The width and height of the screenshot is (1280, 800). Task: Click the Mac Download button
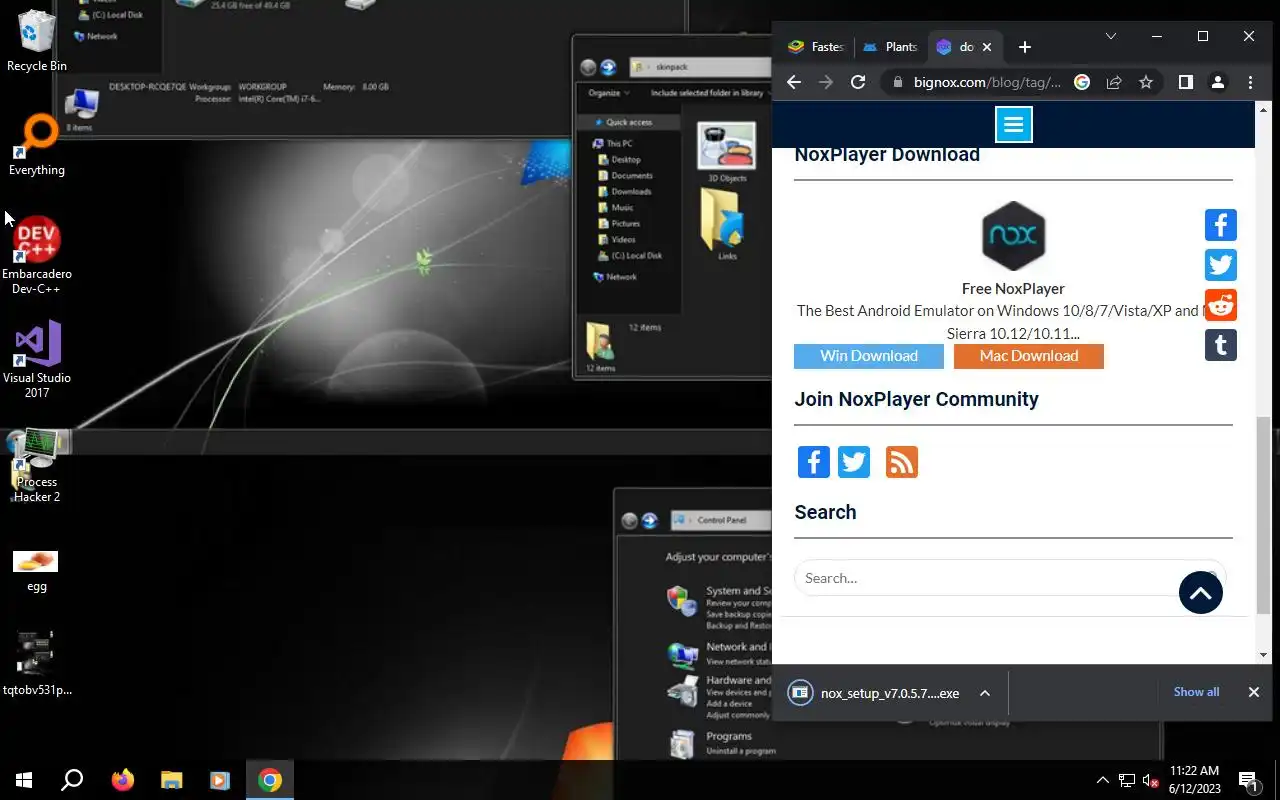pyautogui.click(x=1029, y=356)
